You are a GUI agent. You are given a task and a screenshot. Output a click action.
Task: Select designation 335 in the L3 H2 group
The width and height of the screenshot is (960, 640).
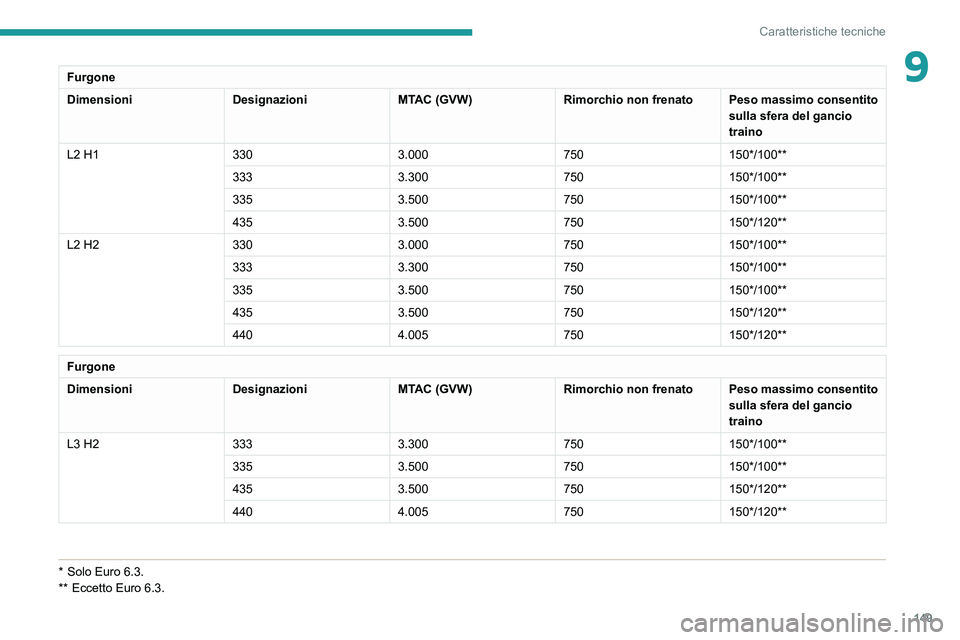pos(242,466)
